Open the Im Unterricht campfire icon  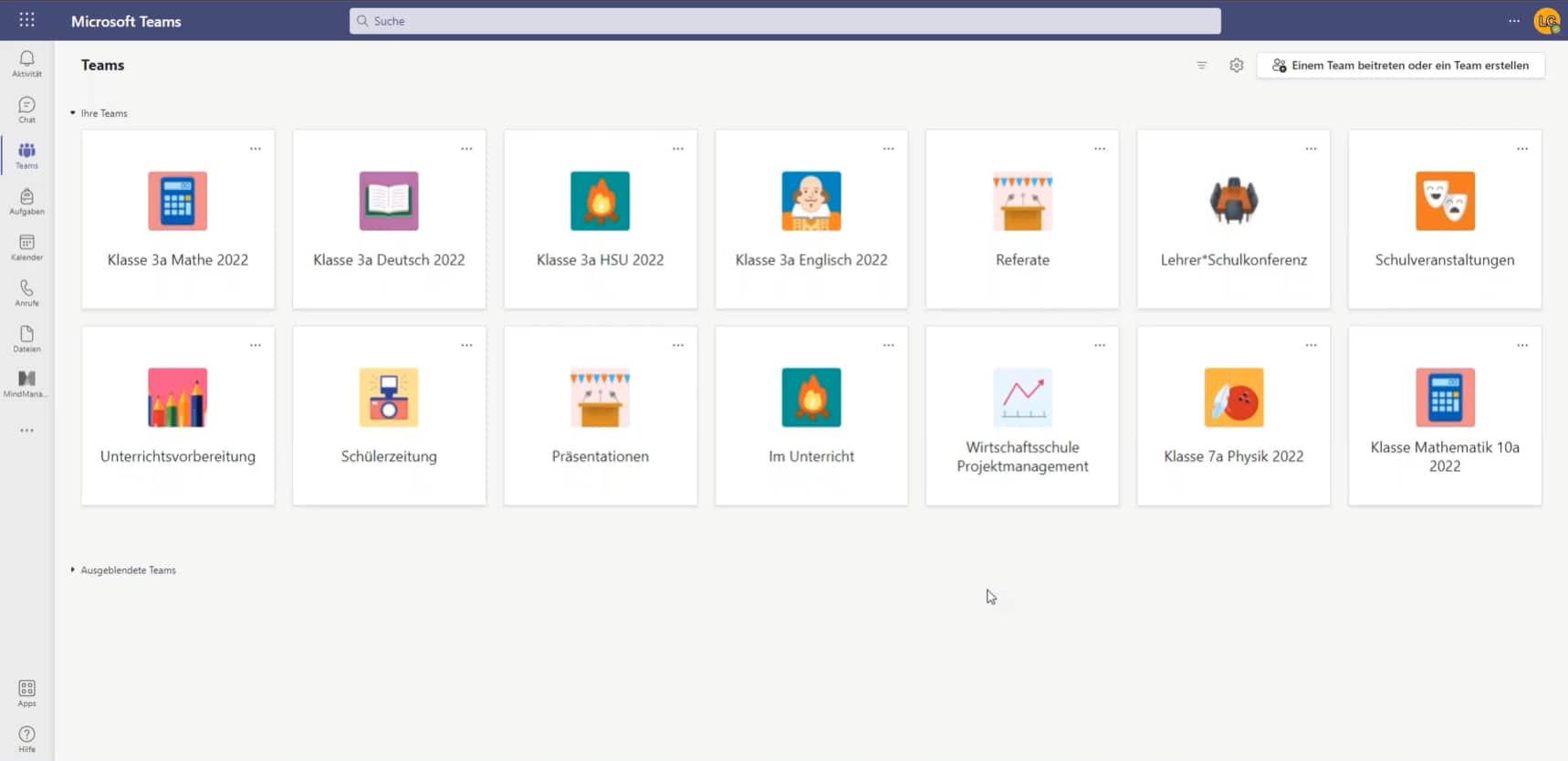click(x=811, y=397)
